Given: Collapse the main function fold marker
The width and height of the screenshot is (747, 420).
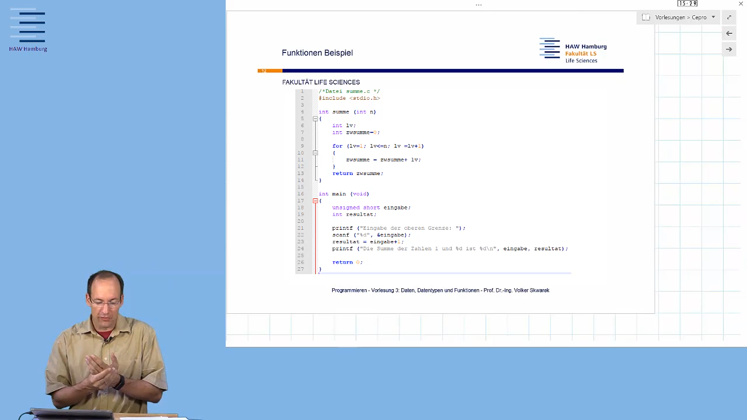Looking at the screenshot, I should [315, 201].
